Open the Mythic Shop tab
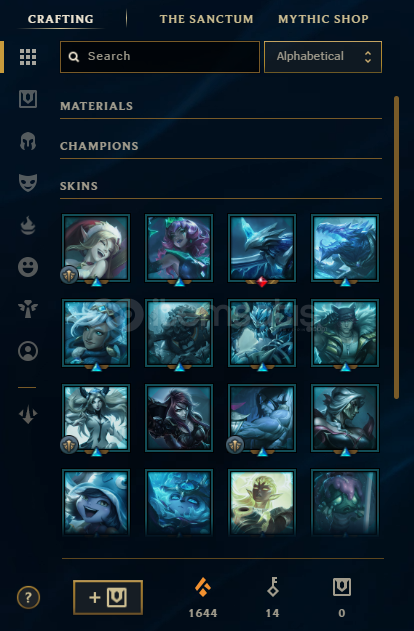414x631 pixels. [323, 19]
